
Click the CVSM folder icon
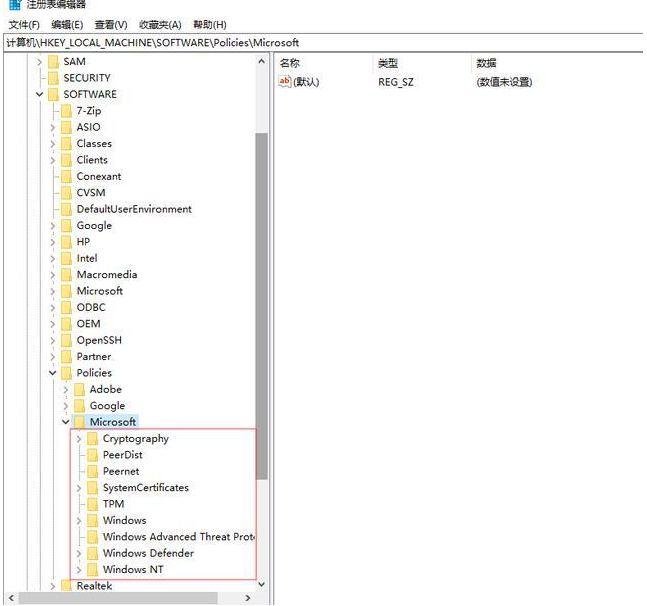pyautogui.click(x=66, y=193)
